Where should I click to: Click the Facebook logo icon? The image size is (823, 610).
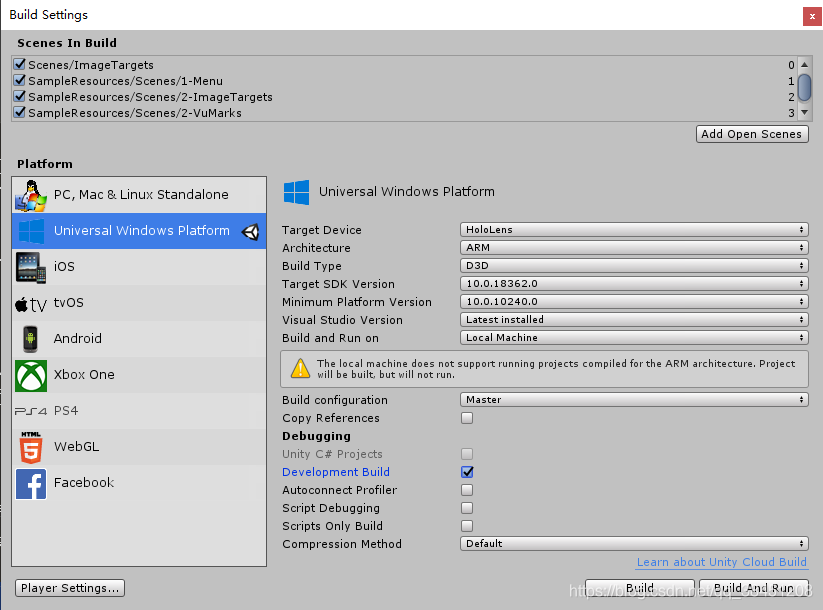(31, 484)
